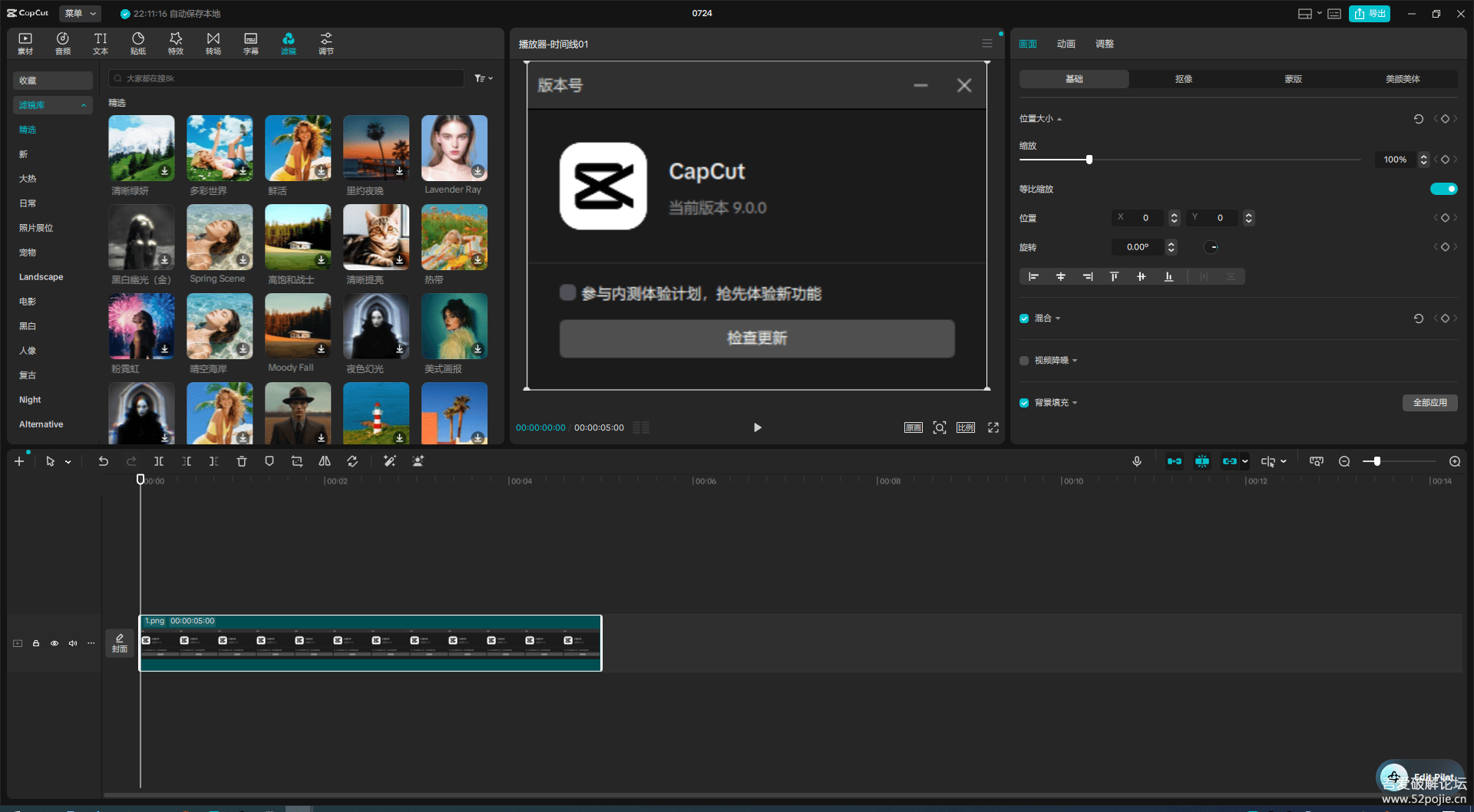Image resolution: width=1474 pixels, height=812 pixels.
Task: Open the player hamburger menu
Action: coord(987,44)
